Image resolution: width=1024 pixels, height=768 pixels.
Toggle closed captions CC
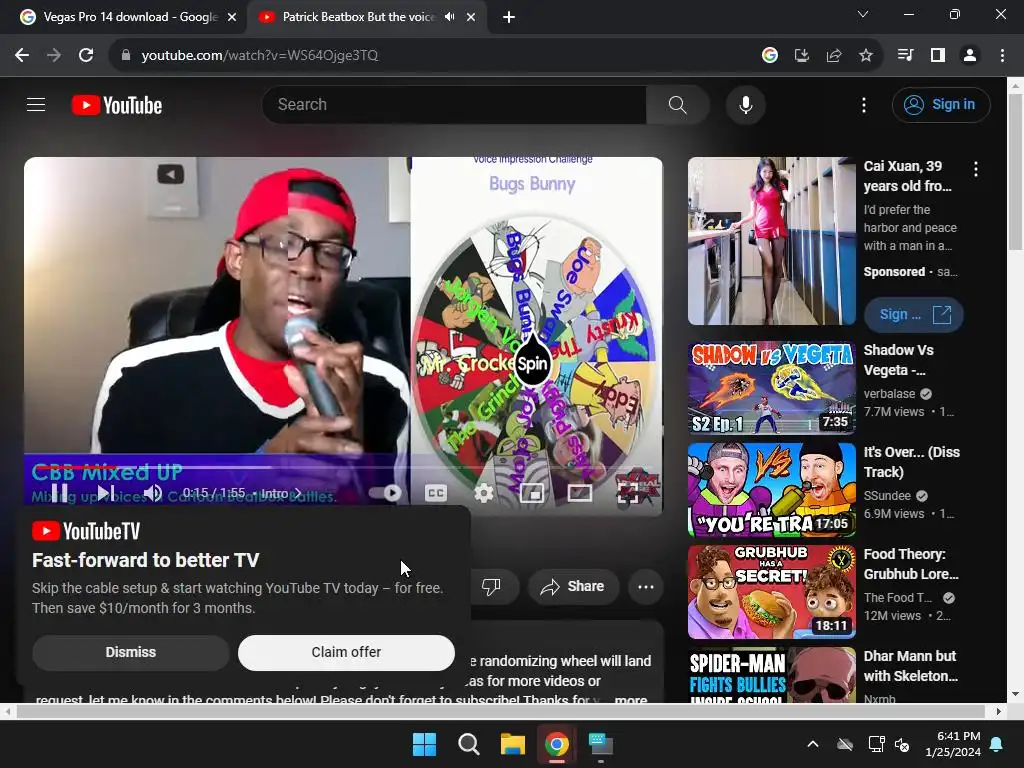436,493
